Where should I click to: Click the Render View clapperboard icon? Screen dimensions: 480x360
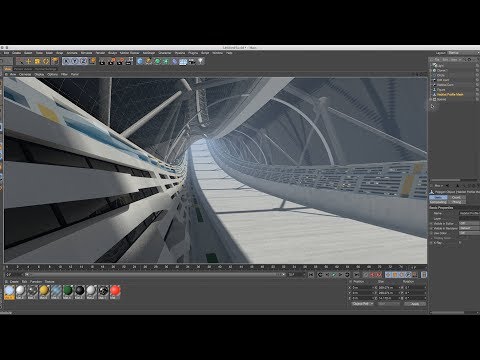coord(102,61)
